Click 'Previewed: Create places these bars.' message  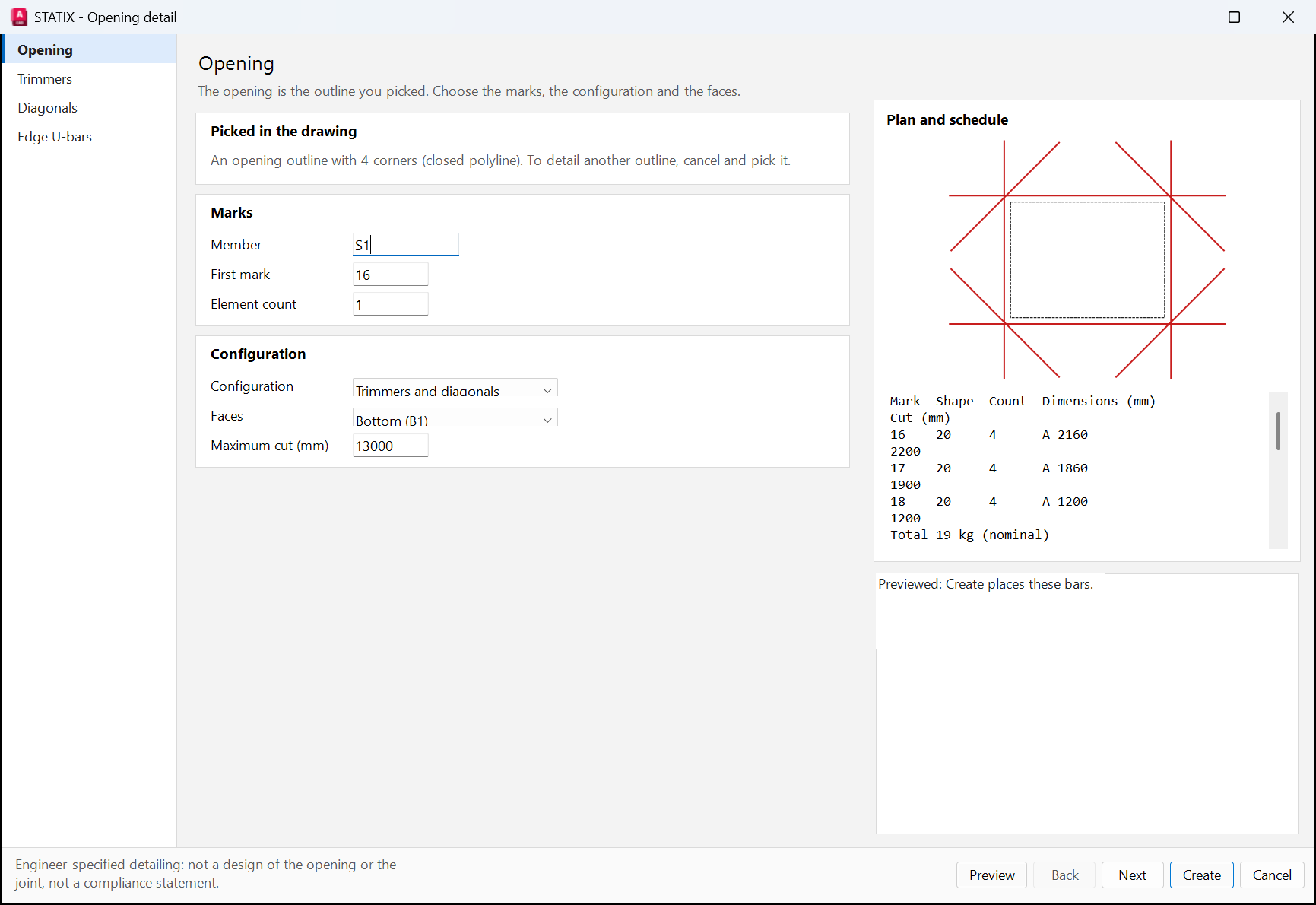tap(985, 584)
